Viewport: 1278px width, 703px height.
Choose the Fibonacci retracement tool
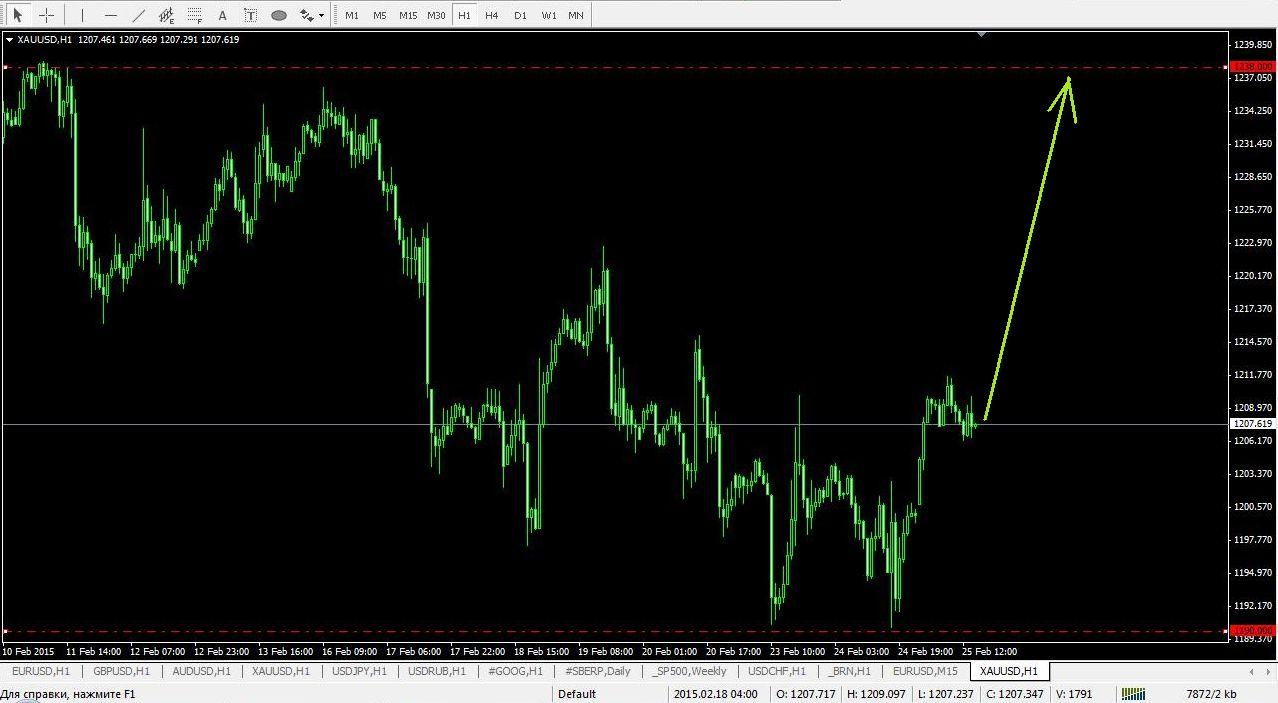(194, 15)
